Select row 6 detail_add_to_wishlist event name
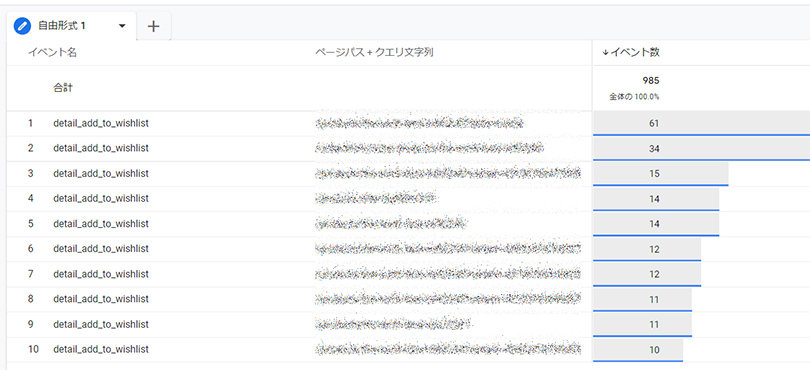This screenshot has width=810, height=370. [x=101, y=249]
